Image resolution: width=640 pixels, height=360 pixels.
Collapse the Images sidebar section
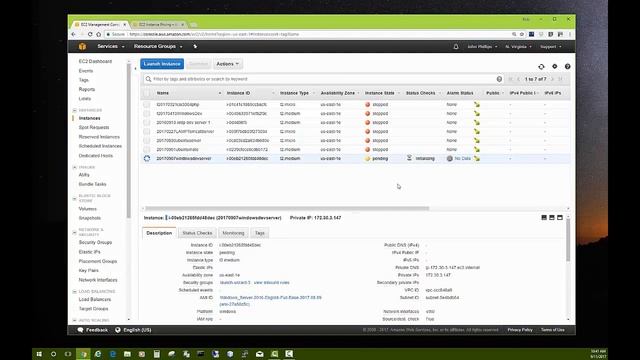coord(74,167)
